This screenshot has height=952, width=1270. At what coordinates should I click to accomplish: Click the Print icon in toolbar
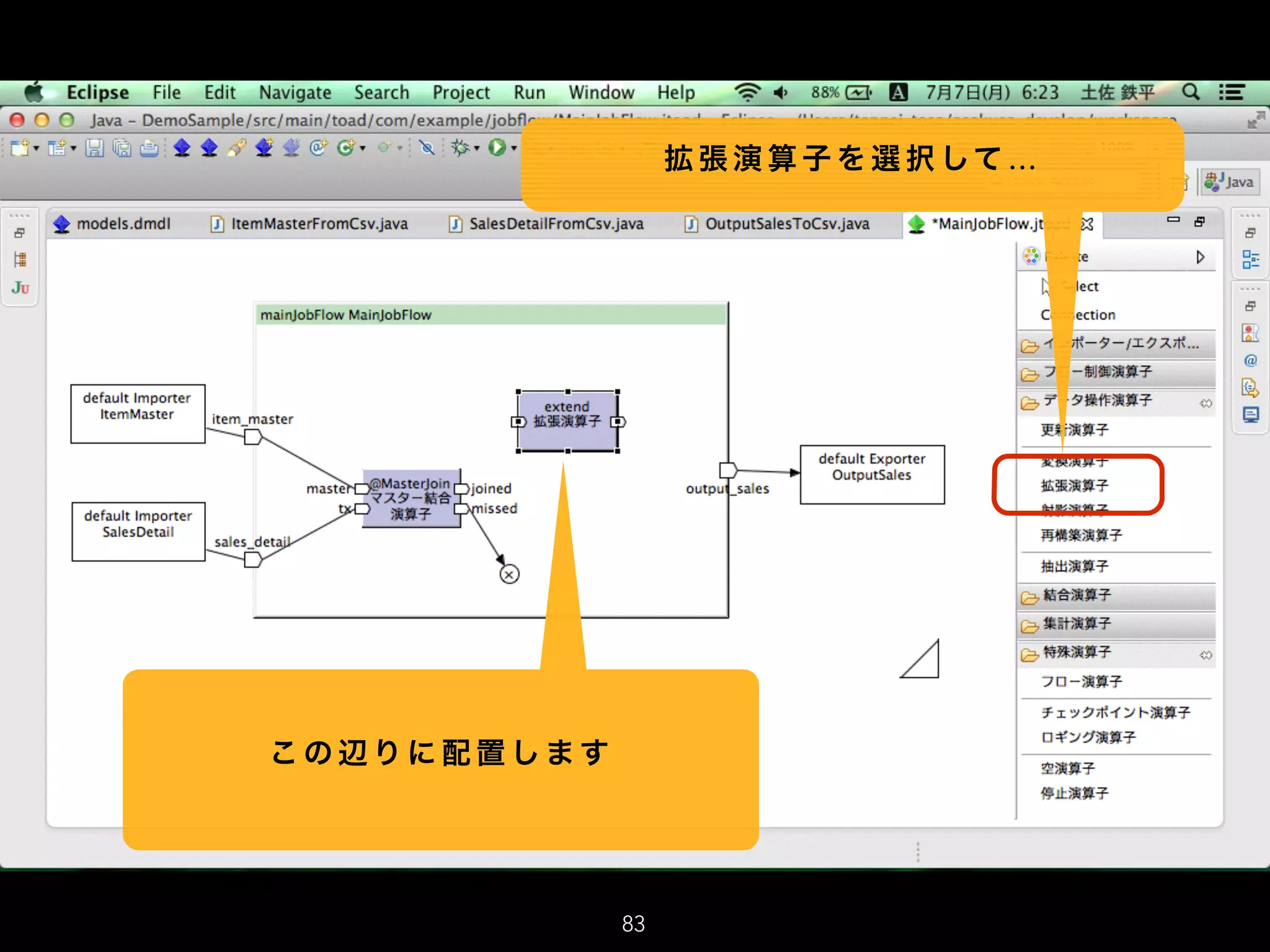pyautogui.click(x=149, y=148)
